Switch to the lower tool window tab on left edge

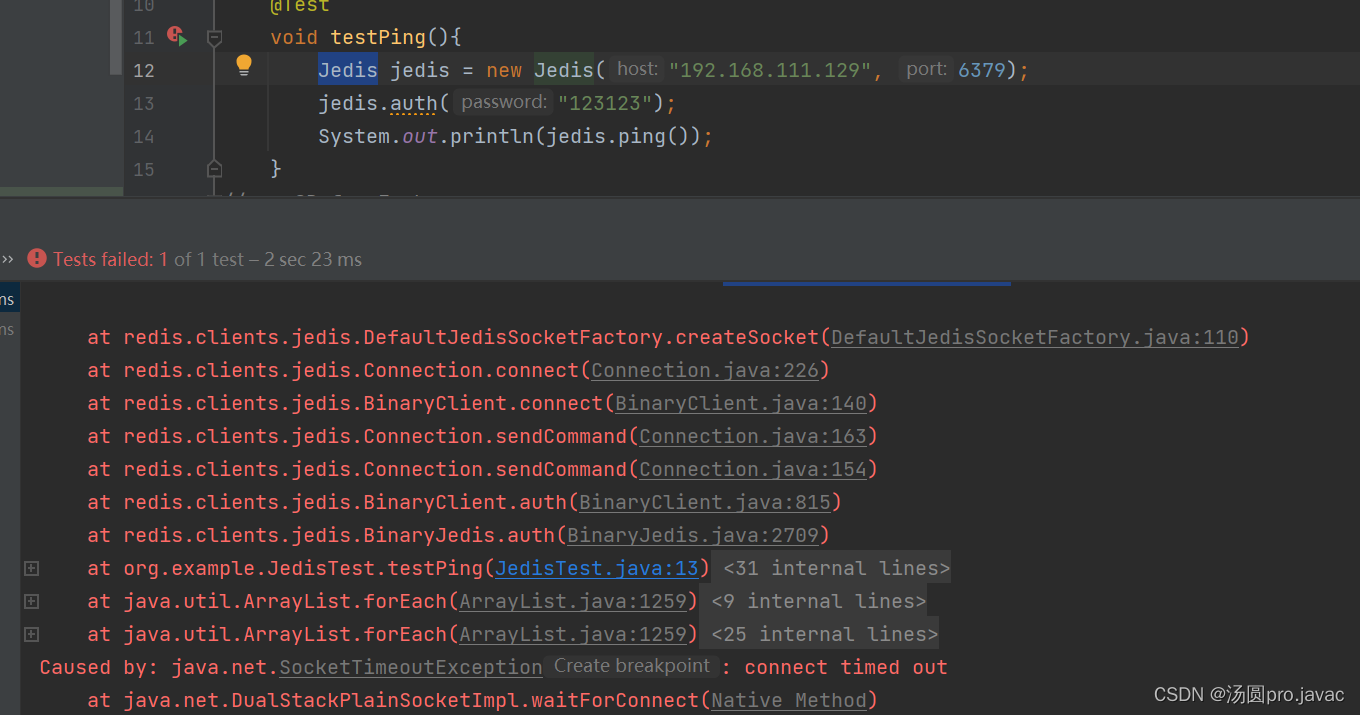click(x=9, y=329)
